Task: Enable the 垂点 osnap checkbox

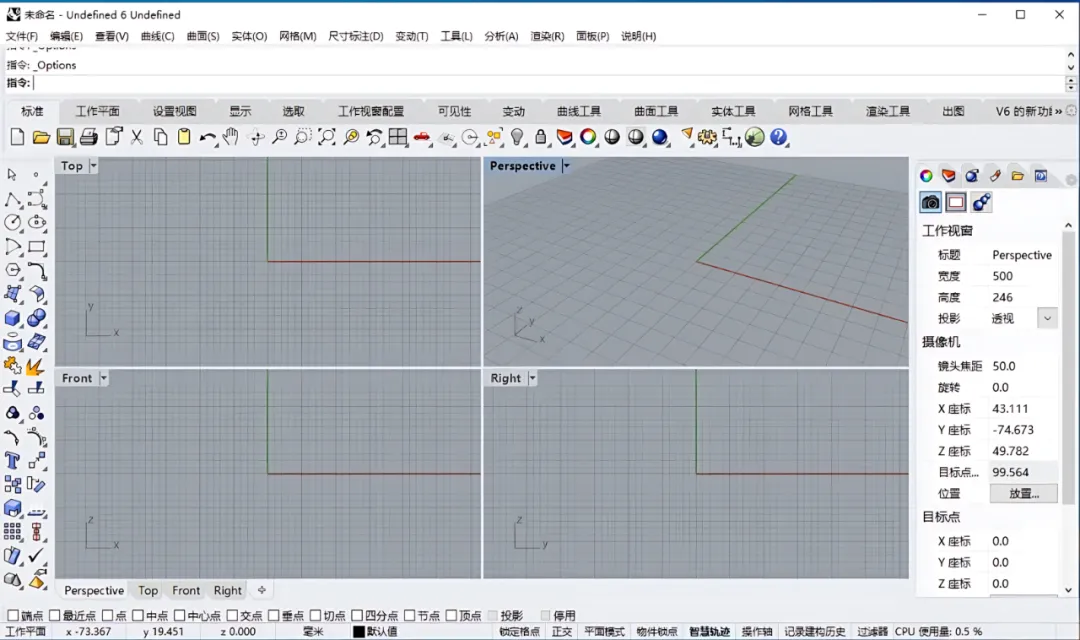Action: 273,615
